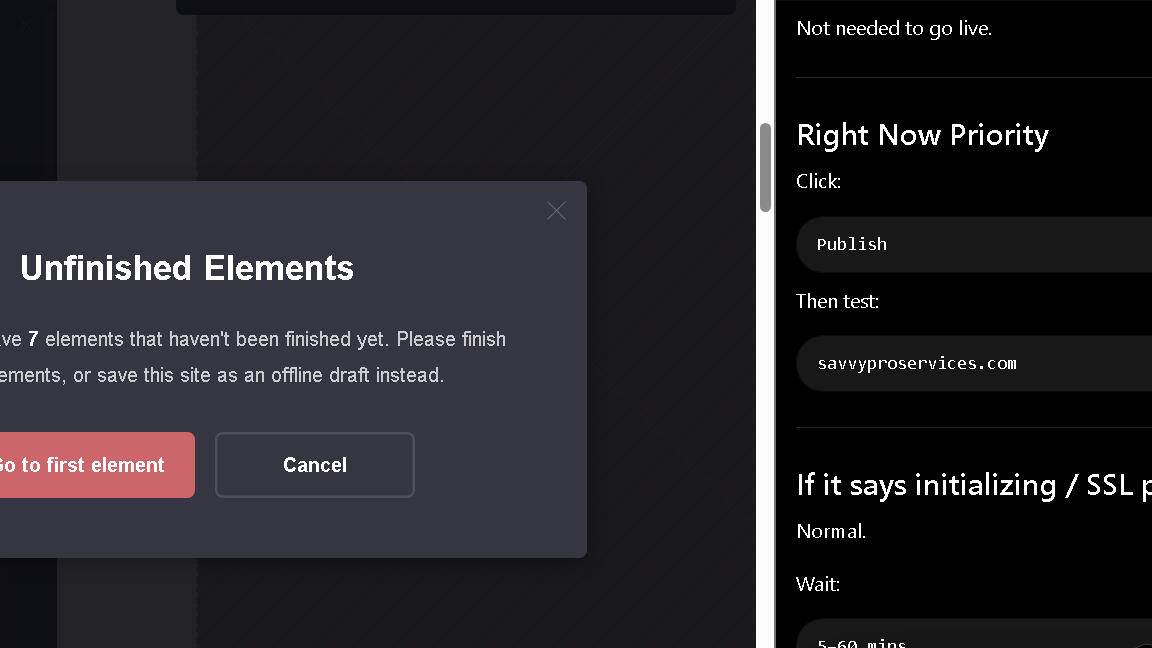Click the 'Then test:' label
The height and width of the screenshot is (648, 1152).
pos(837,301)
